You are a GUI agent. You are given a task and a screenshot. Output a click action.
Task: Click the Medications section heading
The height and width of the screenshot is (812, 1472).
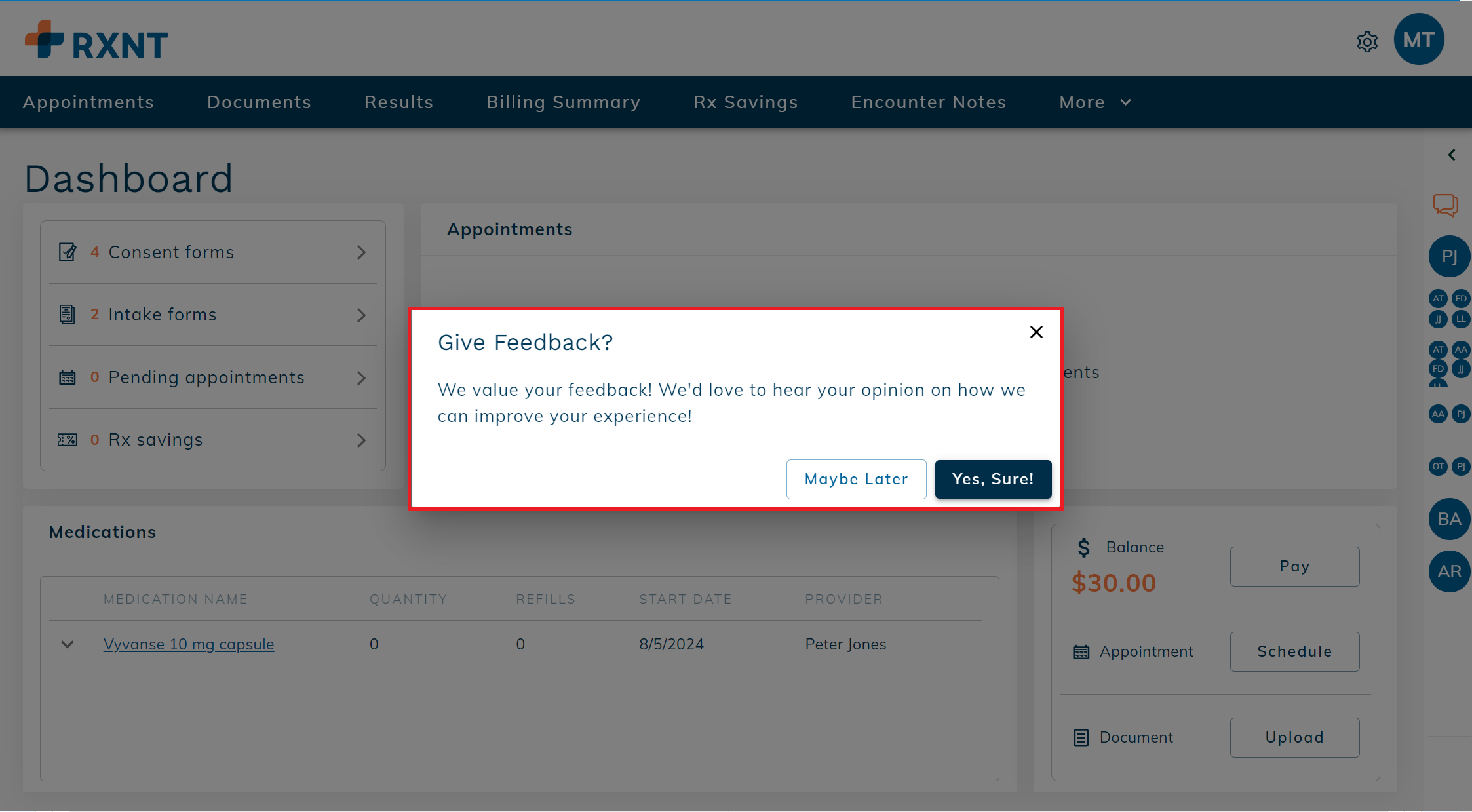point(103,532)
